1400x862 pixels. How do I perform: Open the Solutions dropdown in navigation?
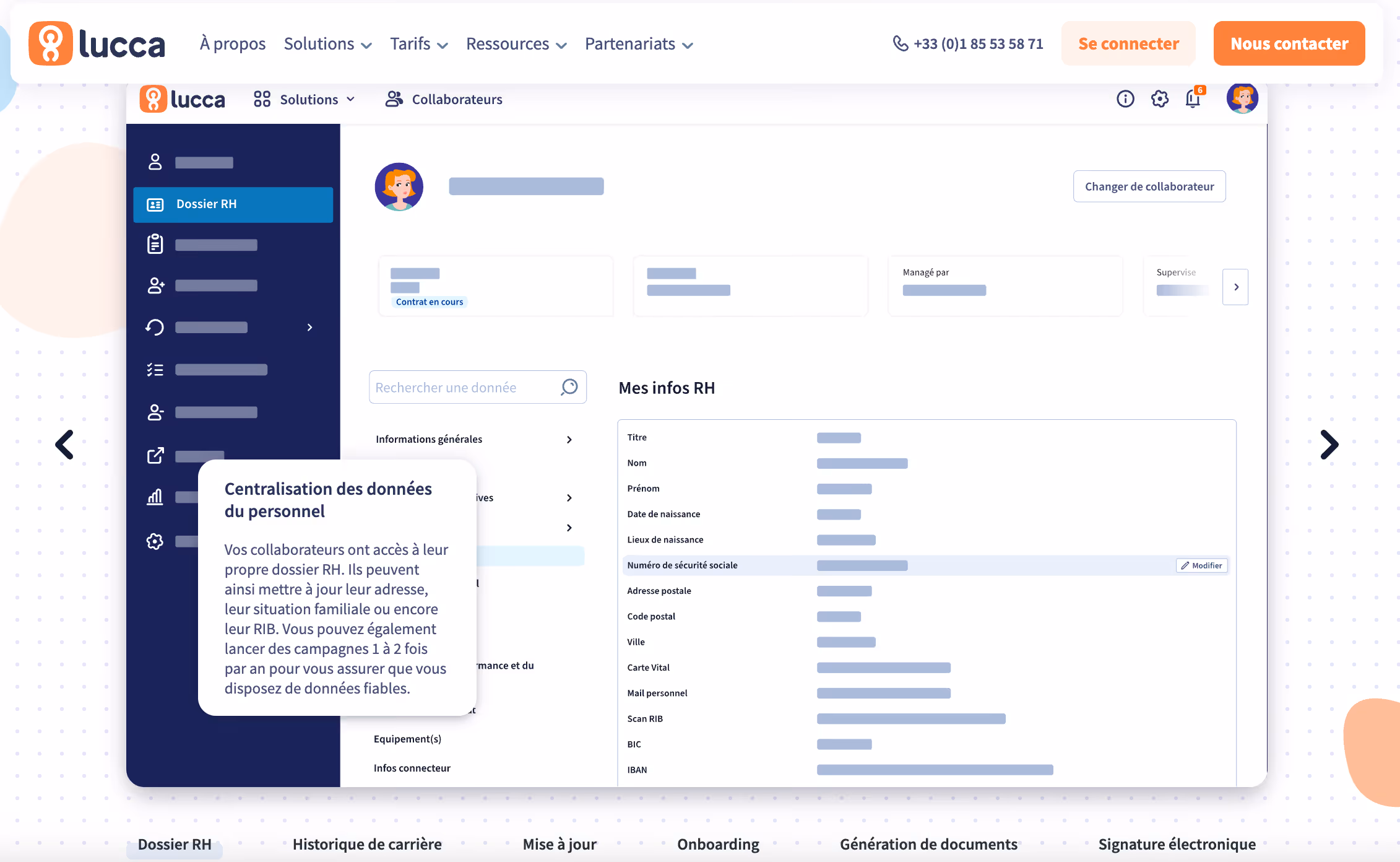(x=327, y=44)
